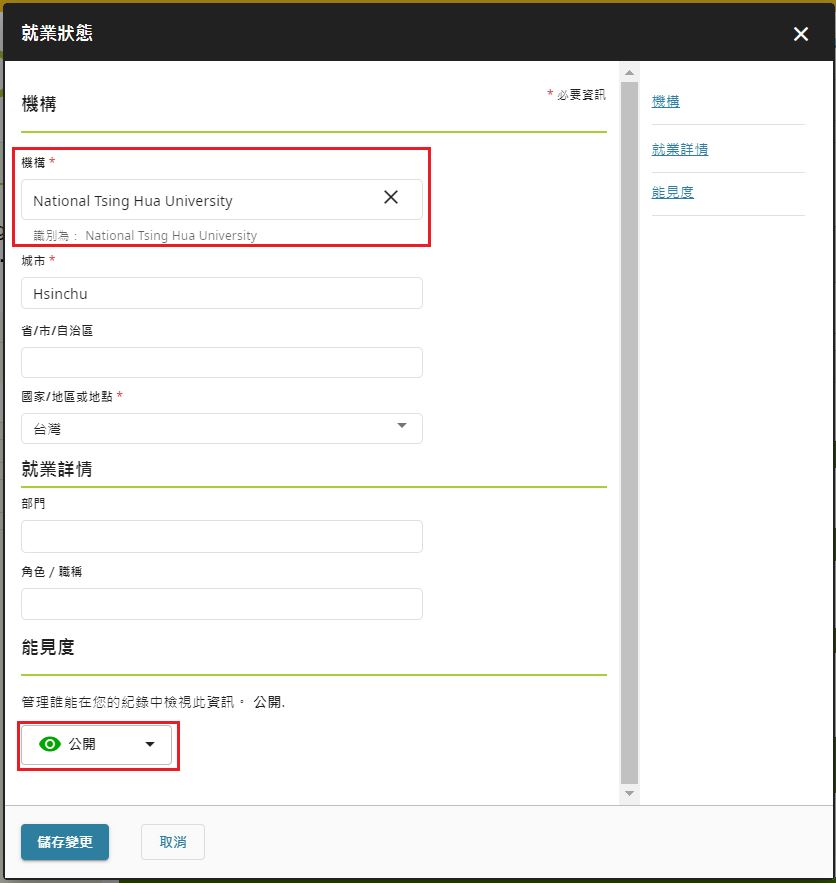Click the caret on the 公開 dropdown
Image resolution: width=836 pixels, height=883 pixels.
point(150,744)
